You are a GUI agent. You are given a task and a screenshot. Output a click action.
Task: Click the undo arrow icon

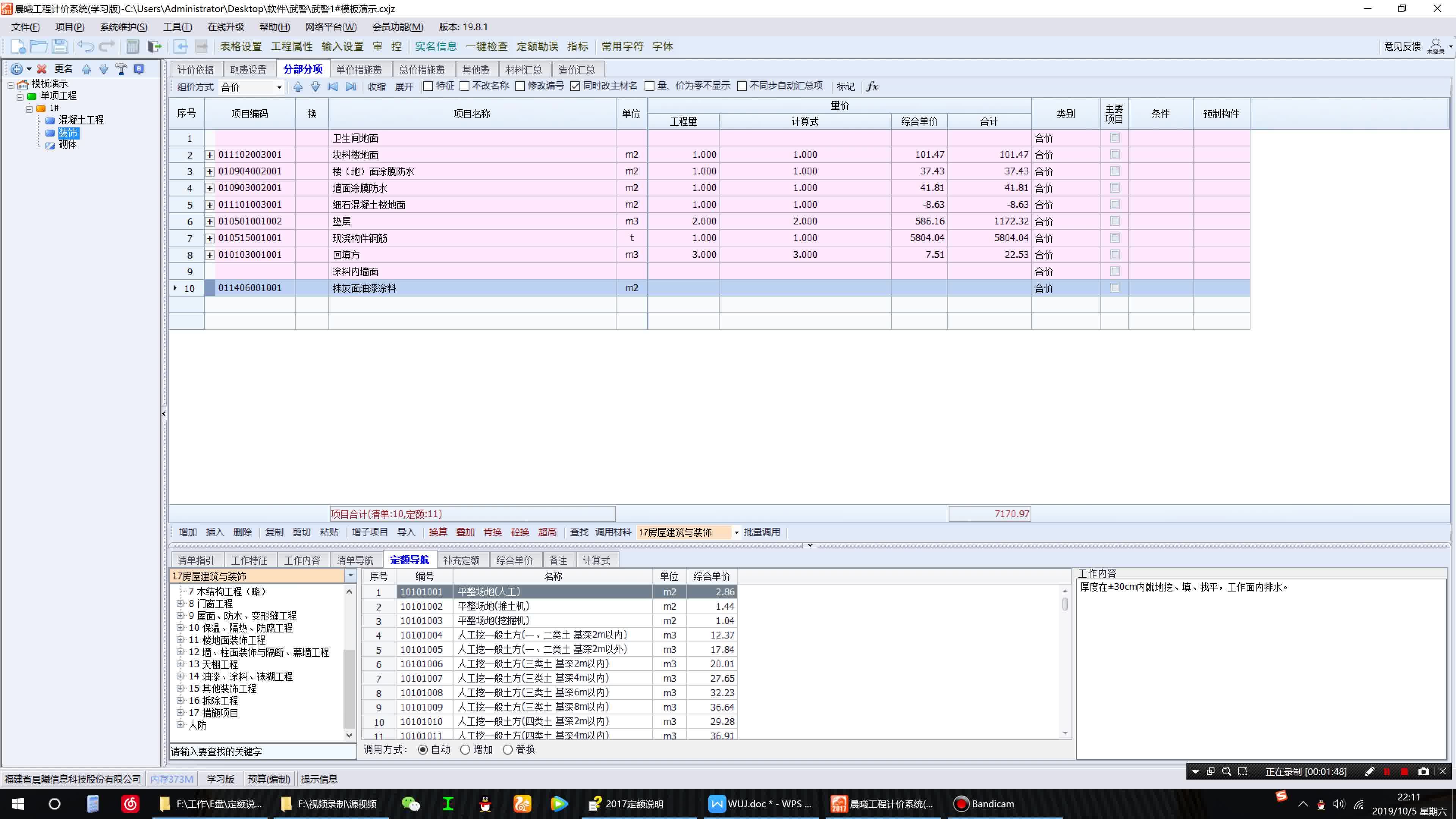pos(85,46)
